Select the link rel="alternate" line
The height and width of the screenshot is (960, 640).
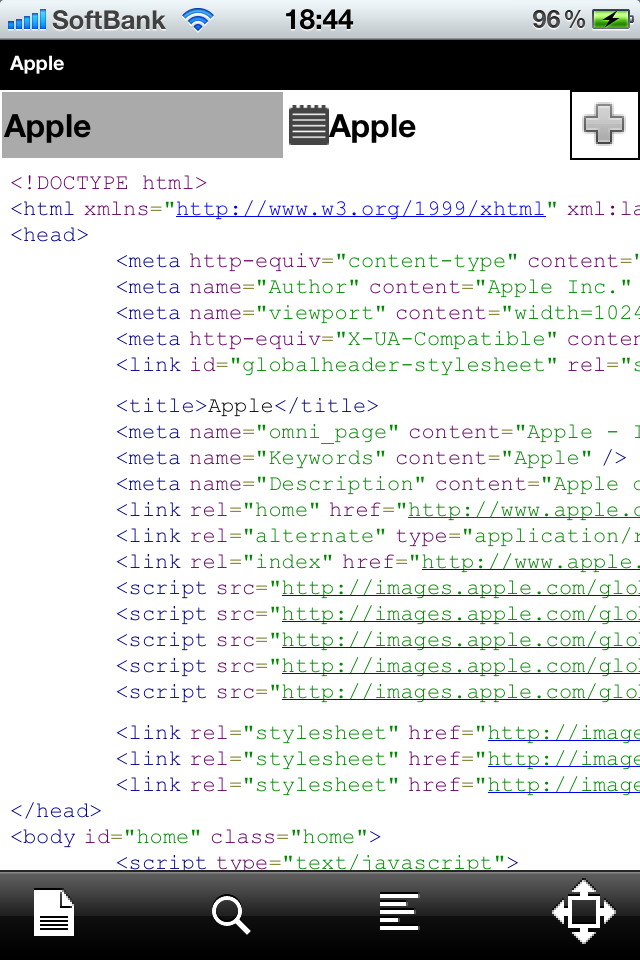tap(378, 536)
